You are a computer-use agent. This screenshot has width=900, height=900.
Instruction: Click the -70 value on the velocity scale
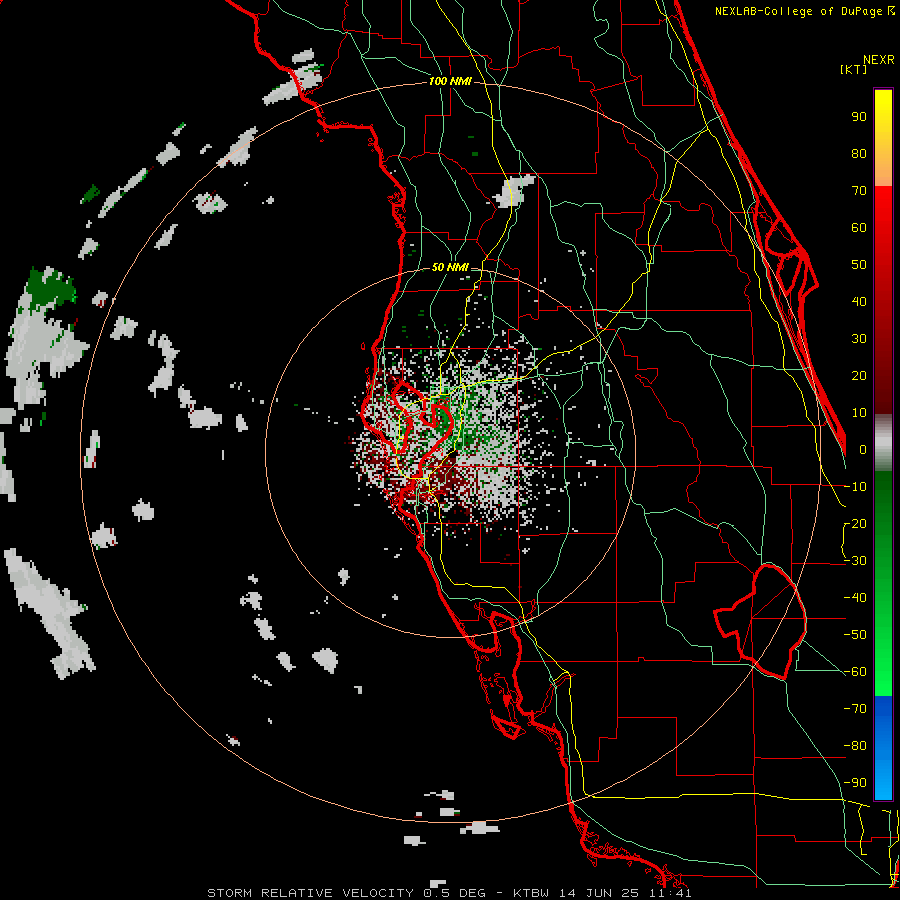click(x=855, y=709)
